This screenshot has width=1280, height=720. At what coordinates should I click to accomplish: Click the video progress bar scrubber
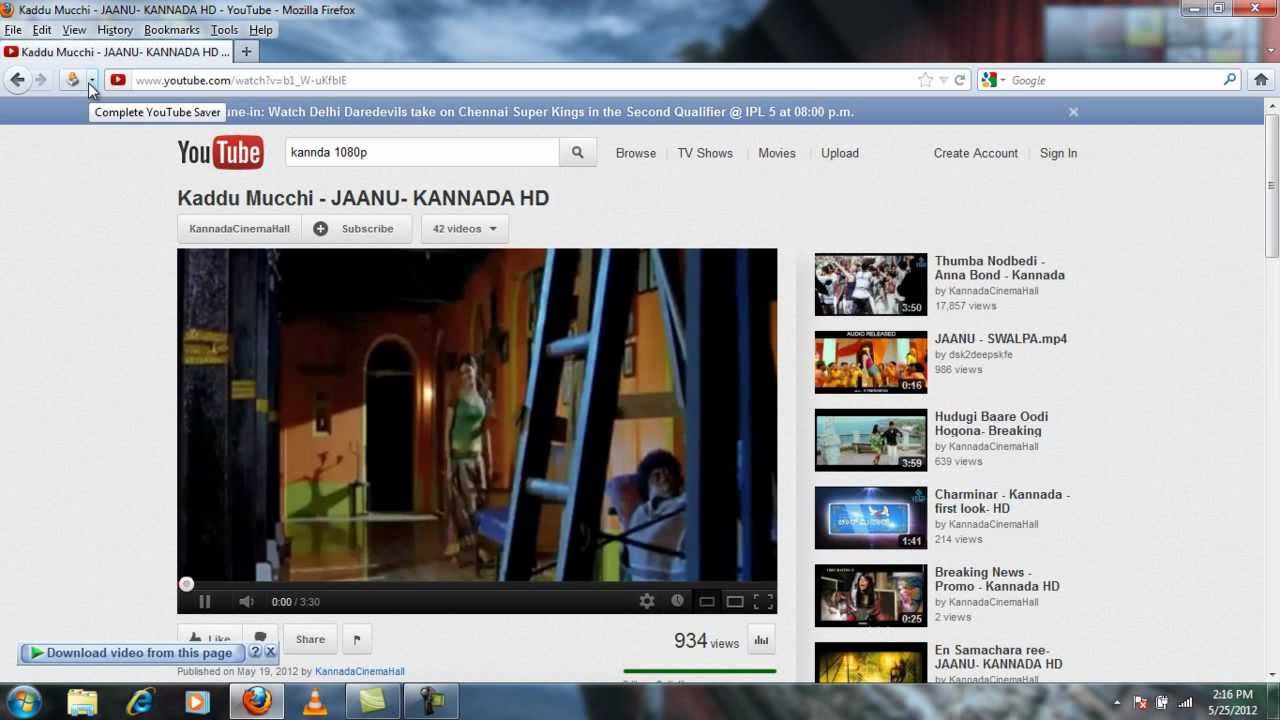click(186, 584)
